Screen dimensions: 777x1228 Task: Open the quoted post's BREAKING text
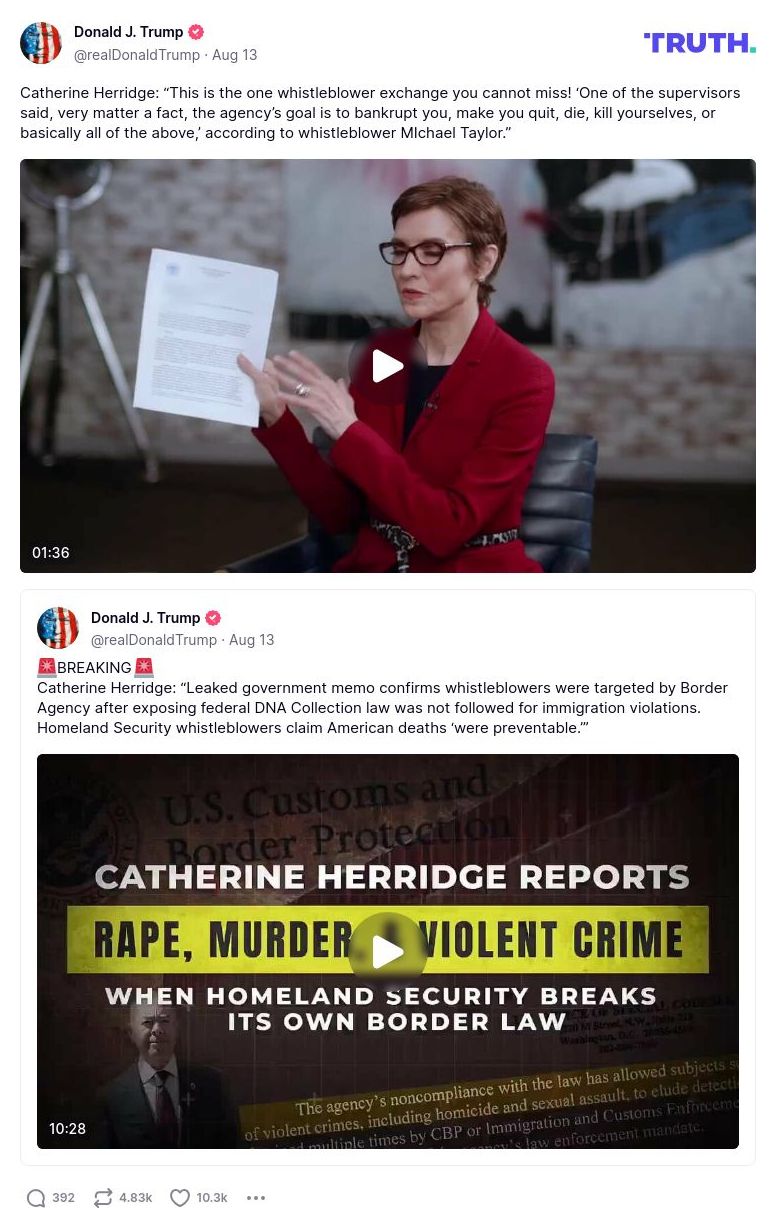[x=94, y=668]
